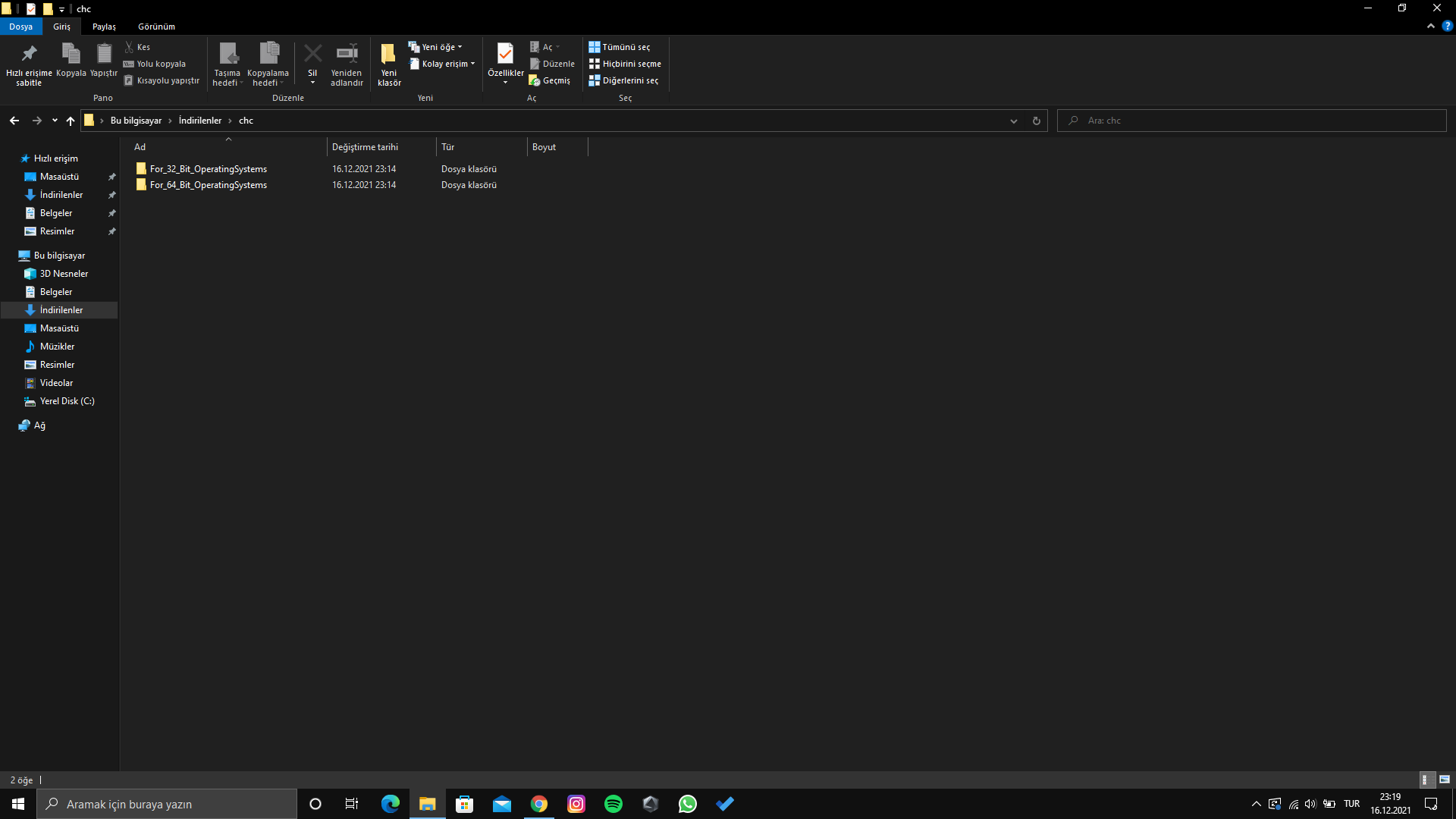Open Spotify from the taskbar
The width and height of the screenshot is (1456, 819).
(613, 804)
